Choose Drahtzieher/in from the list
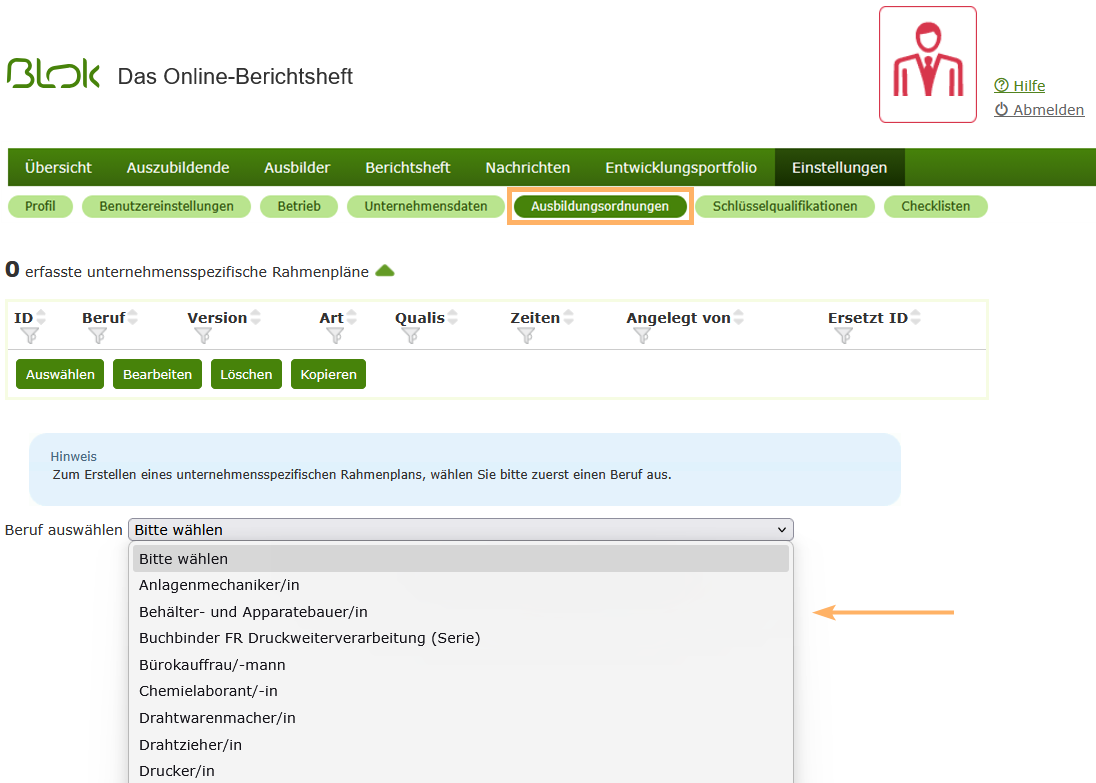Screen dimensions: 1096x783 pos(461,745)
